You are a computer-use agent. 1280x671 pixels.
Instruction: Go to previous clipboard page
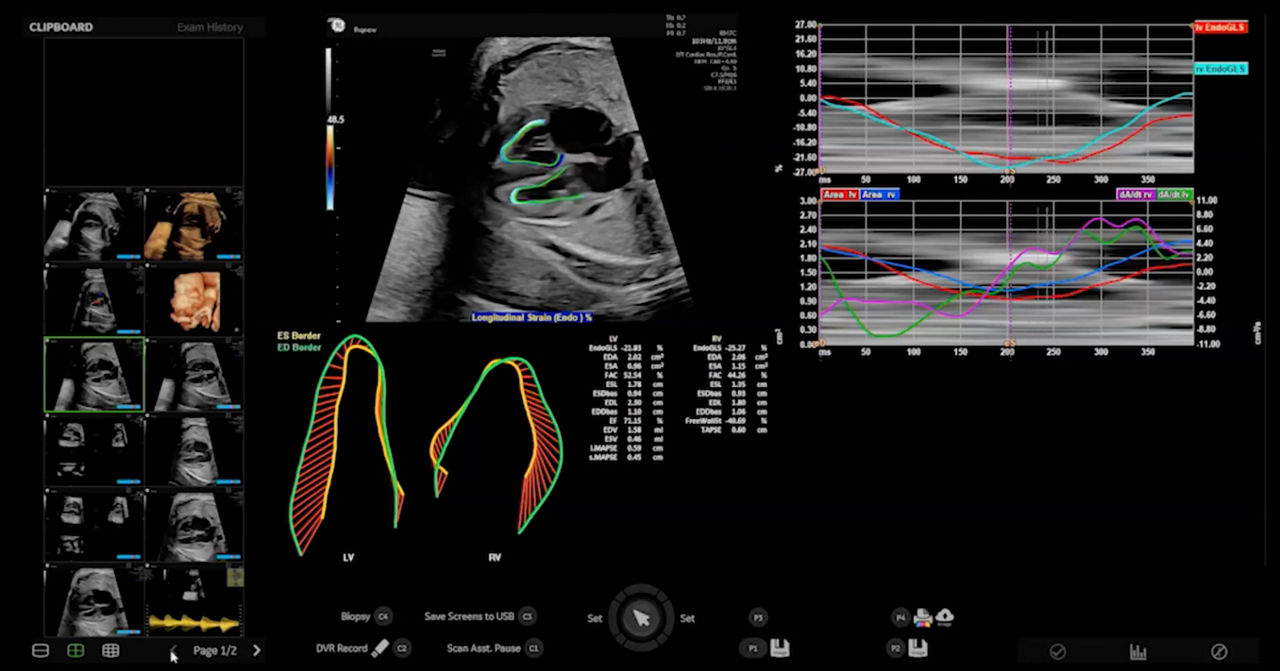click(171, 650)
